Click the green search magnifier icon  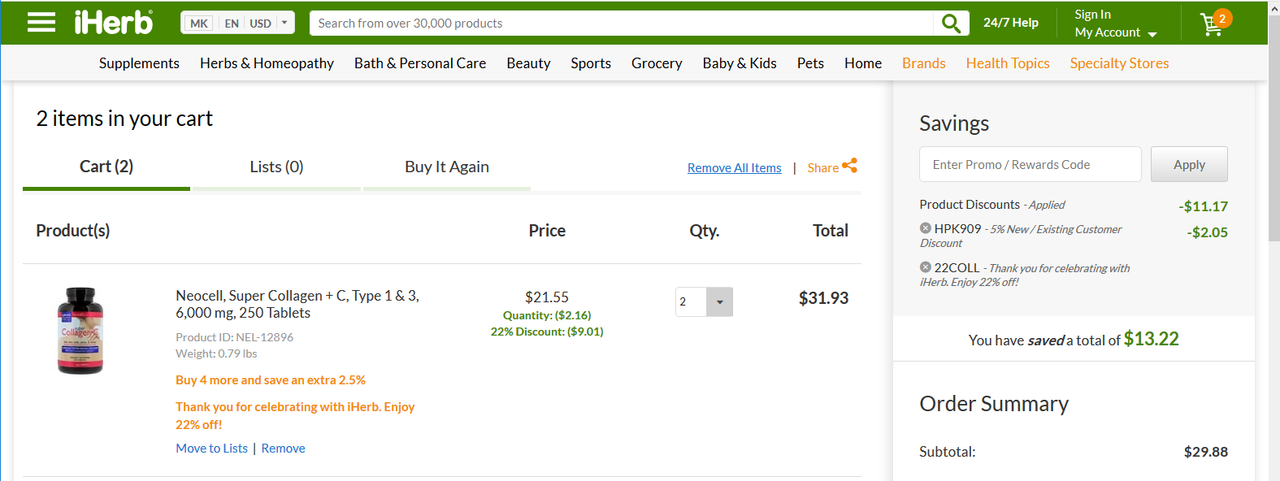pos(951,23)
